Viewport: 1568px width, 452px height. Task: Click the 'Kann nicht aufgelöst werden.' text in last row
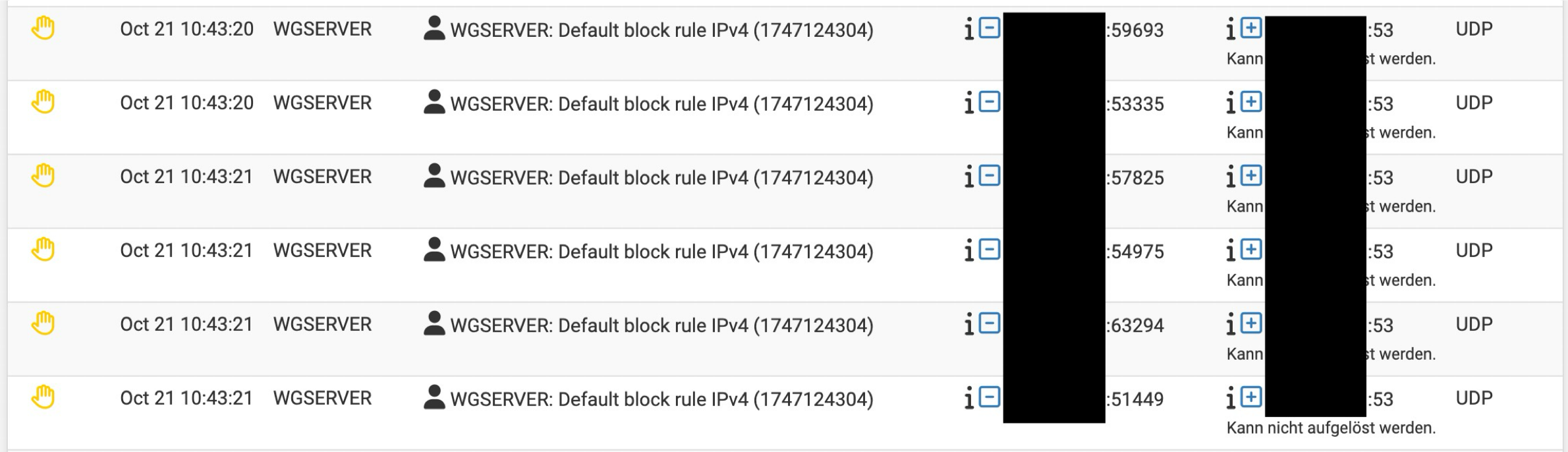[1331, 428]
